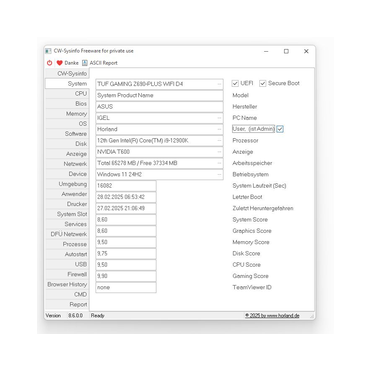The height and width of the screenshot is (372, 372).
Task: Go to the CMD tab
Action: click(67, 294)
